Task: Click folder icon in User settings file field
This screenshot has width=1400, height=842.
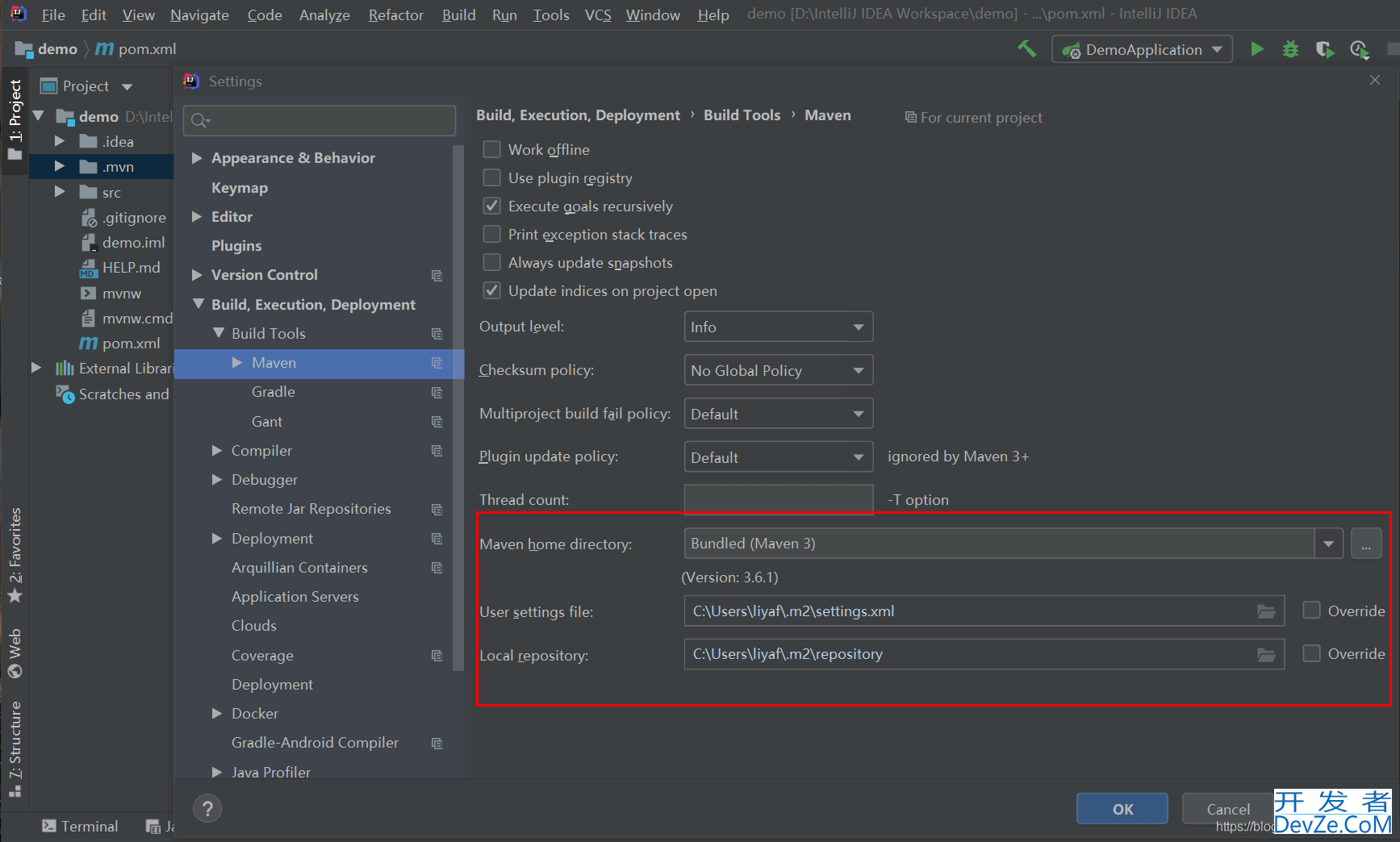Action: (x=1266, y=611)
